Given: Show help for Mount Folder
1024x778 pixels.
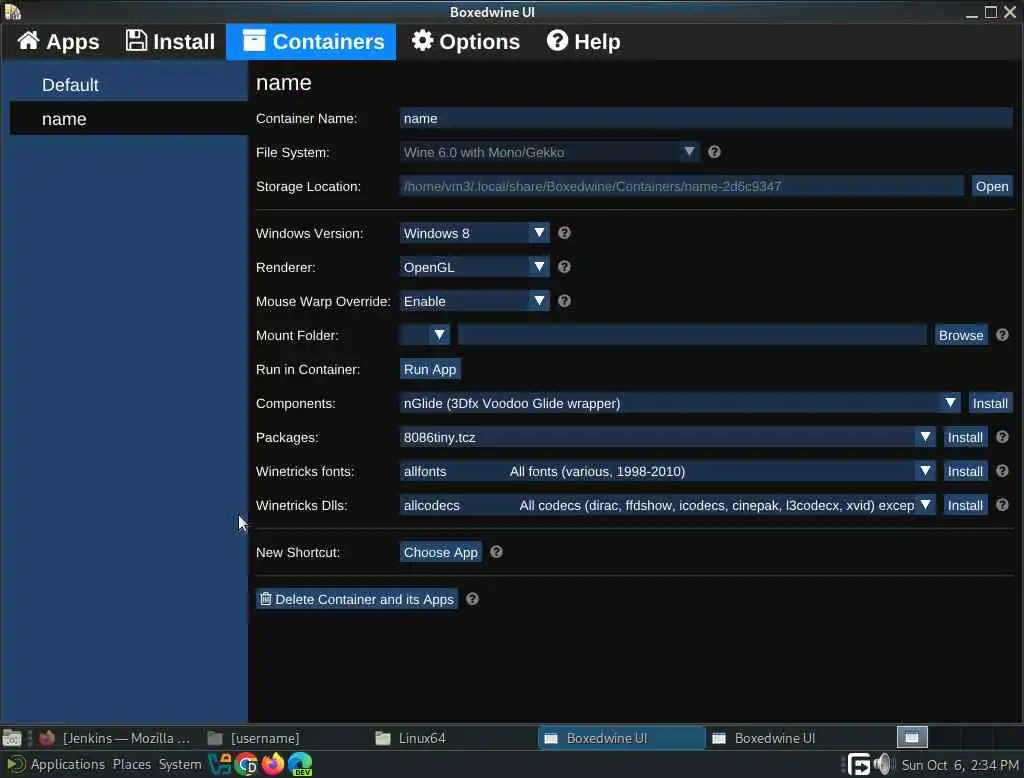Looking at the screenshot, I should (1002, 335).
